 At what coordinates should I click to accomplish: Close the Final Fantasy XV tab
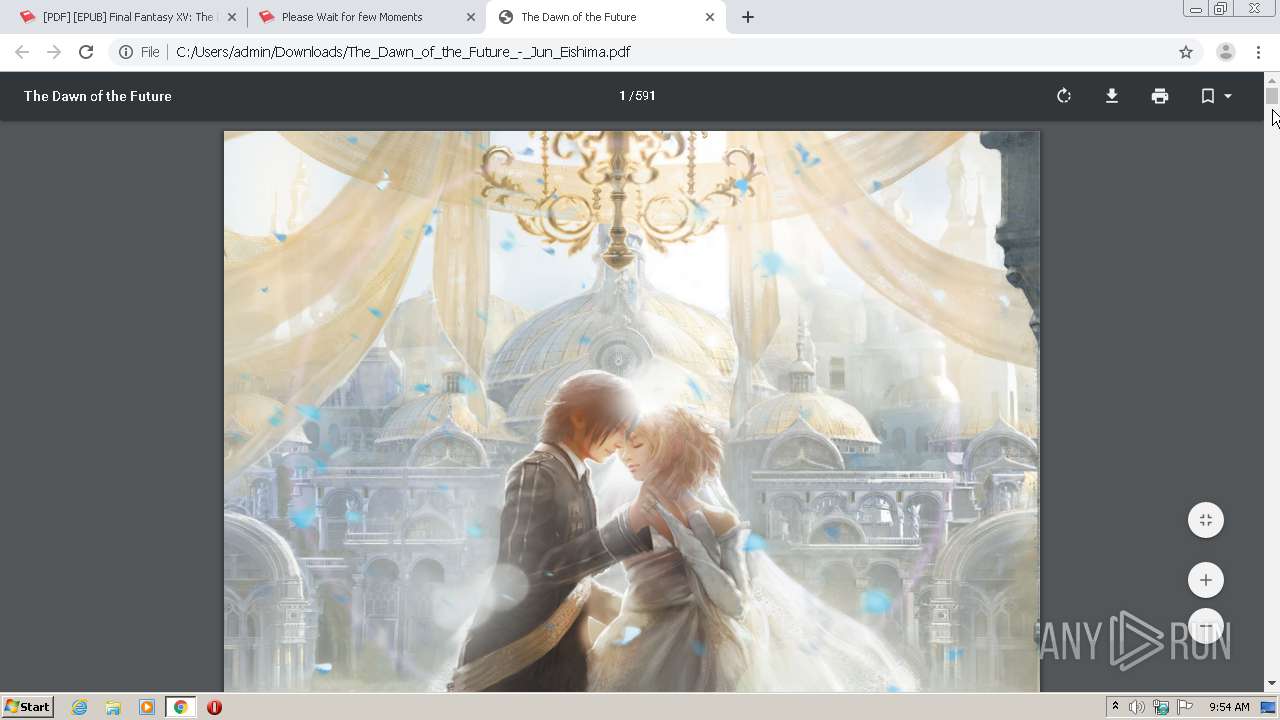(232, 17)
